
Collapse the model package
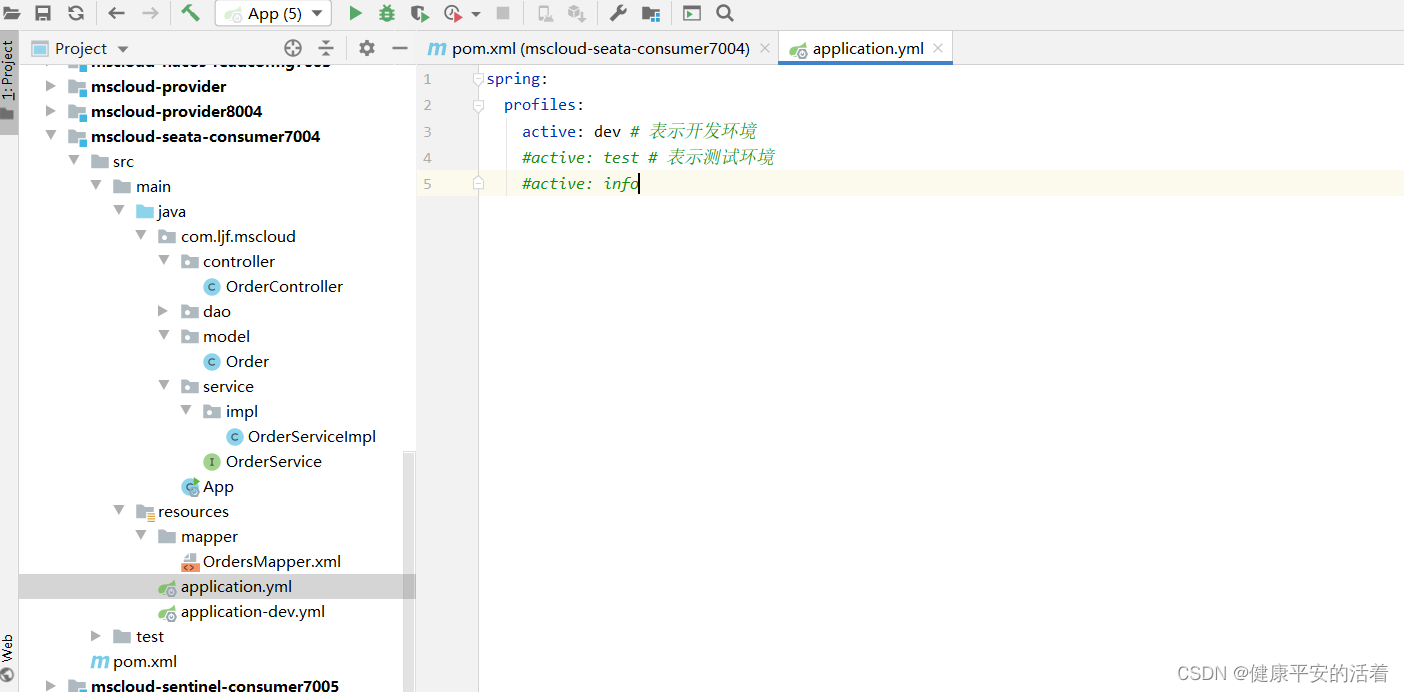[164, 336]
